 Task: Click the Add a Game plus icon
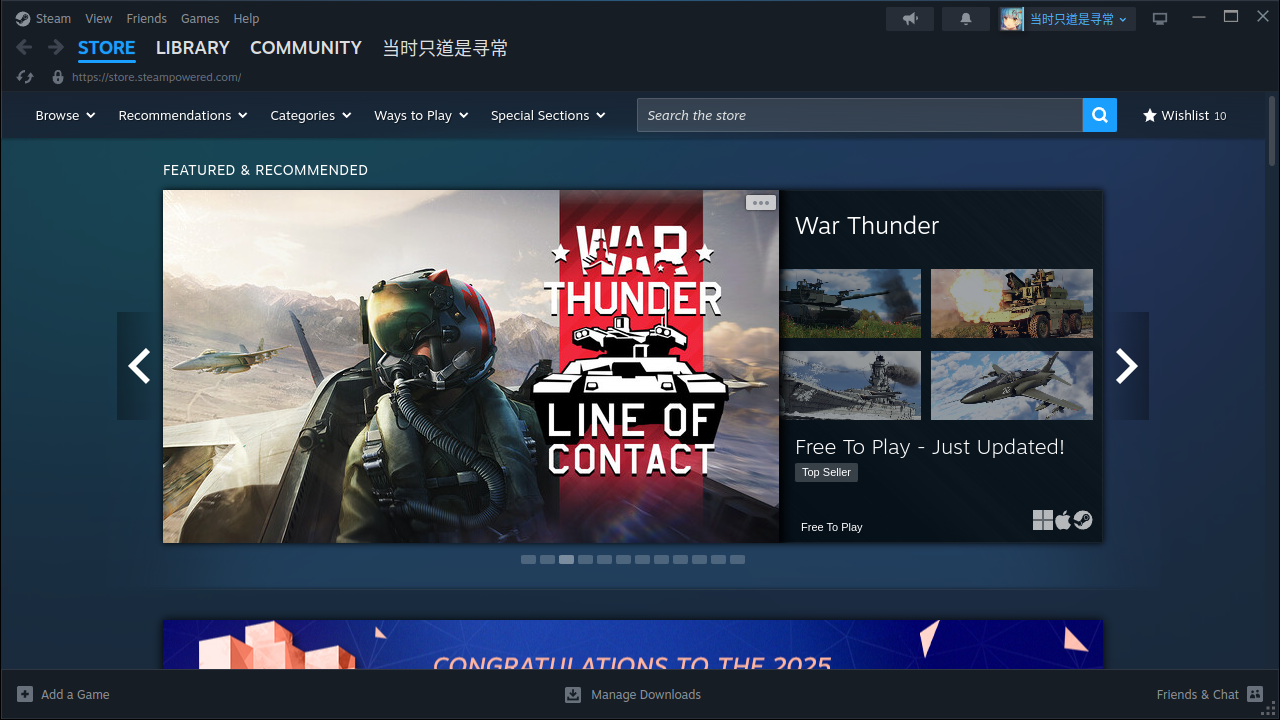coord(25,694)
